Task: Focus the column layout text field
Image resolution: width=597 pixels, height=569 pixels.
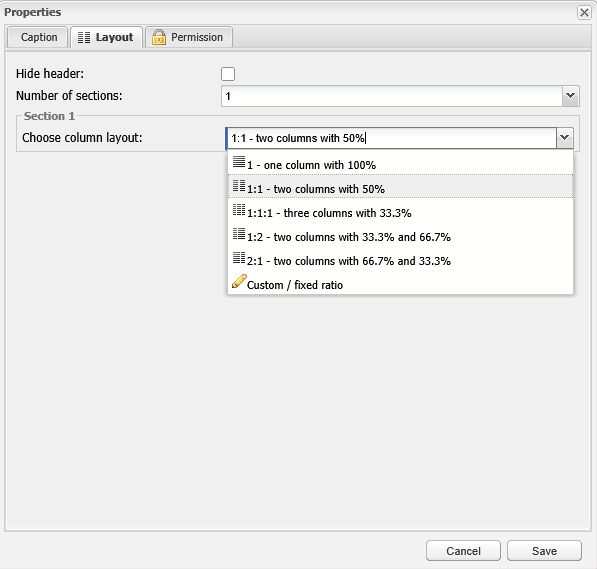Action: click(391, 138)
